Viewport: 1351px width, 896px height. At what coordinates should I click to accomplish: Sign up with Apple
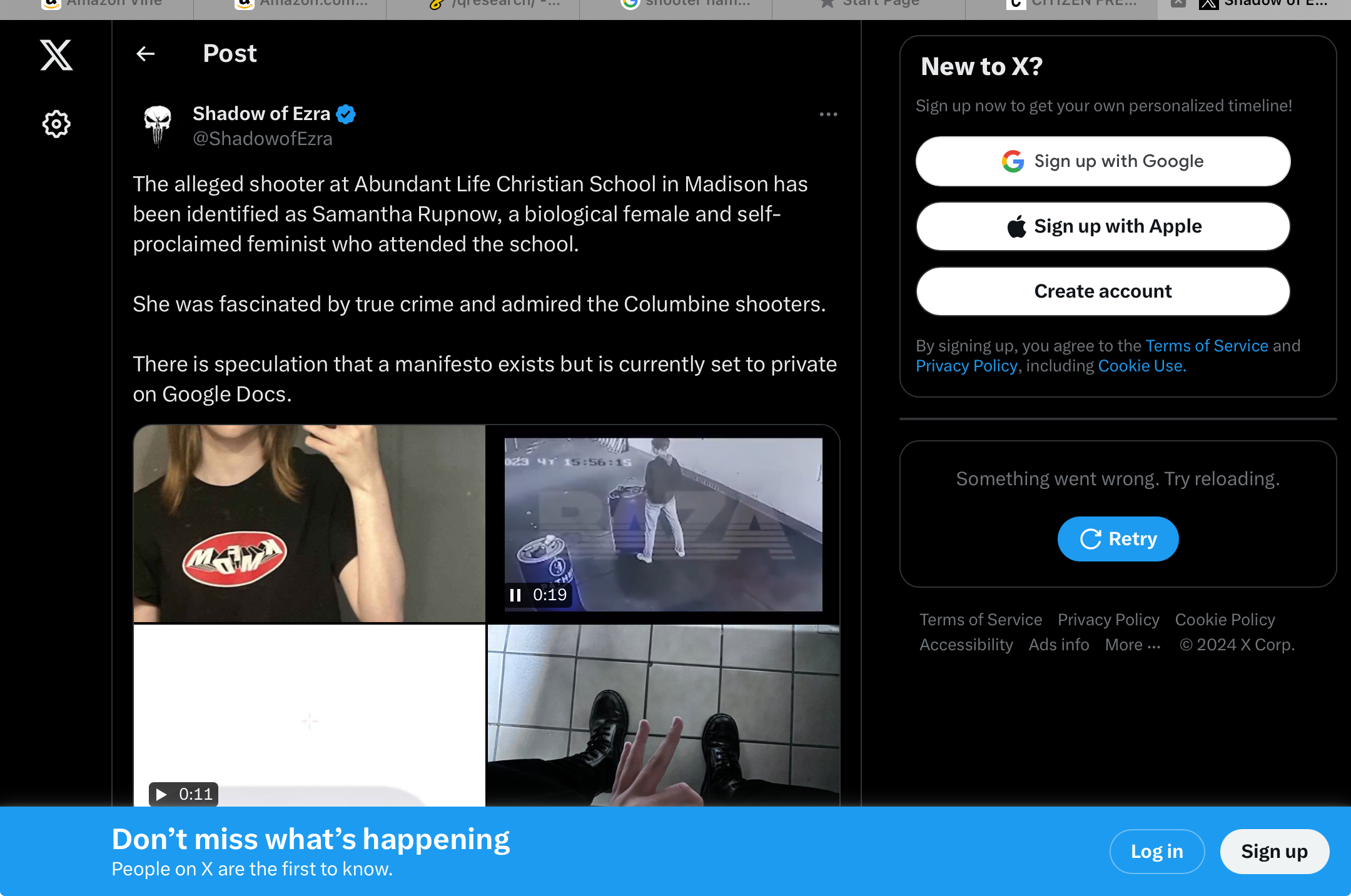point(1103,226)
